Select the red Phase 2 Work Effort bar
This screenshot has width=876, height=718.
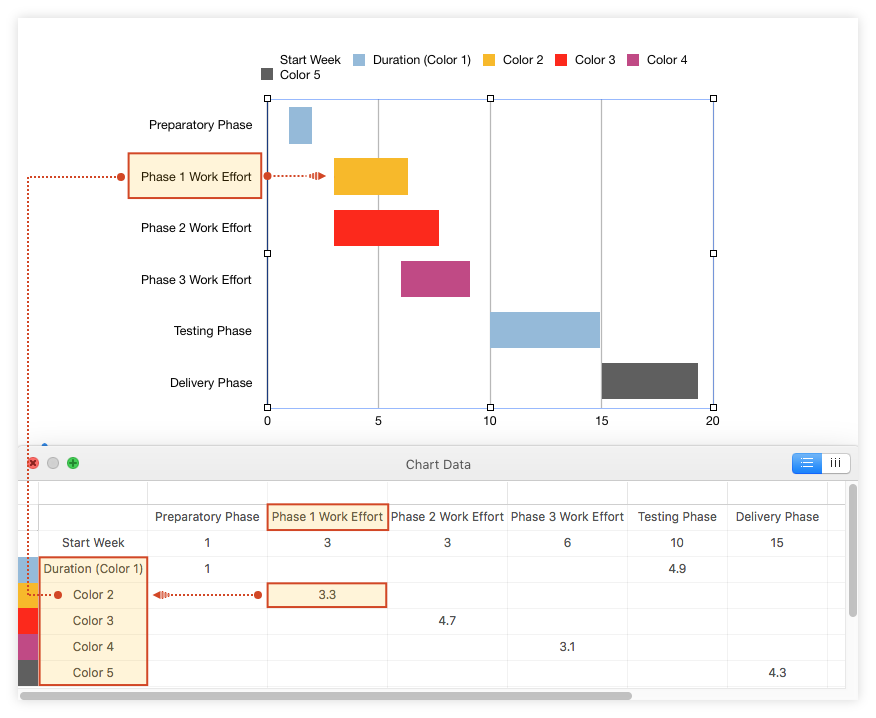386,228
